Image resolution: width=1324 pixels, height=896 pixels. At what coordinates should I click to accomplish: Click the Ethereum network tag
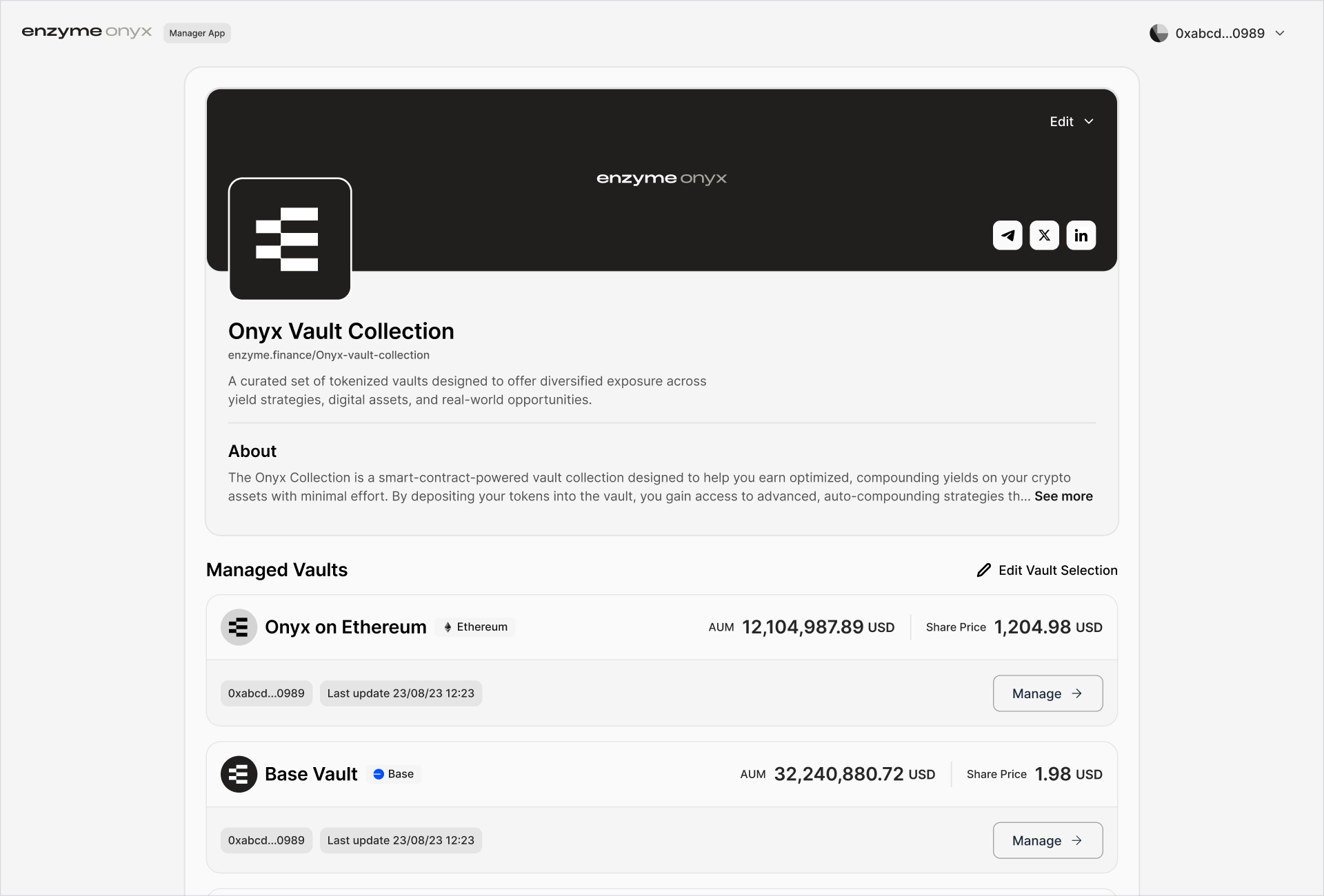475,627
